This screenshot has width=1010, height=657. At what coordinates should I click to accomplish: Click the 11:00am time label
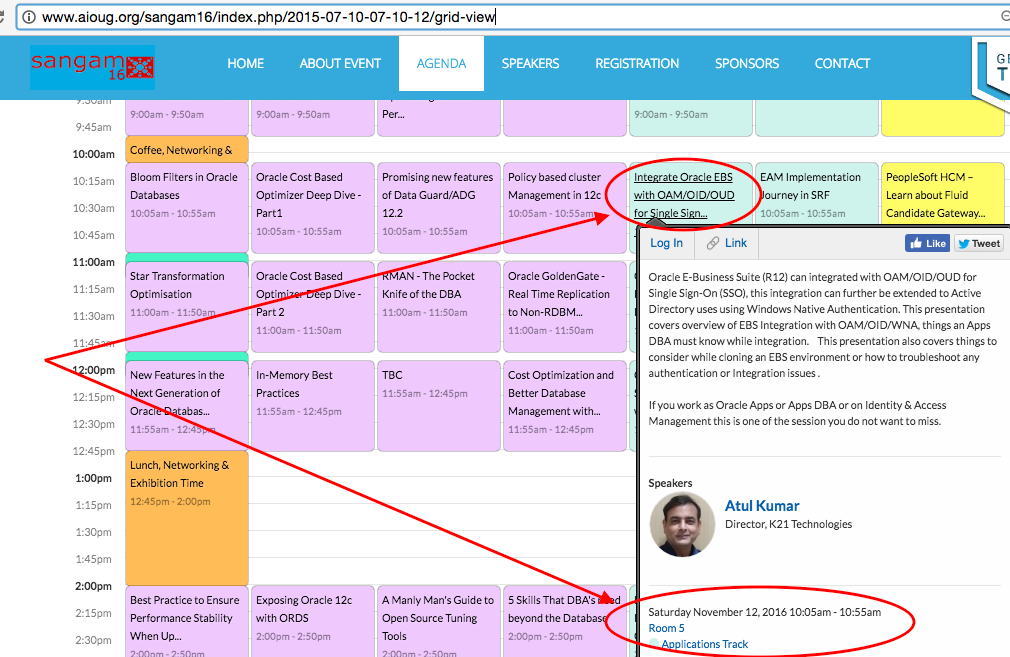[93, 262]
